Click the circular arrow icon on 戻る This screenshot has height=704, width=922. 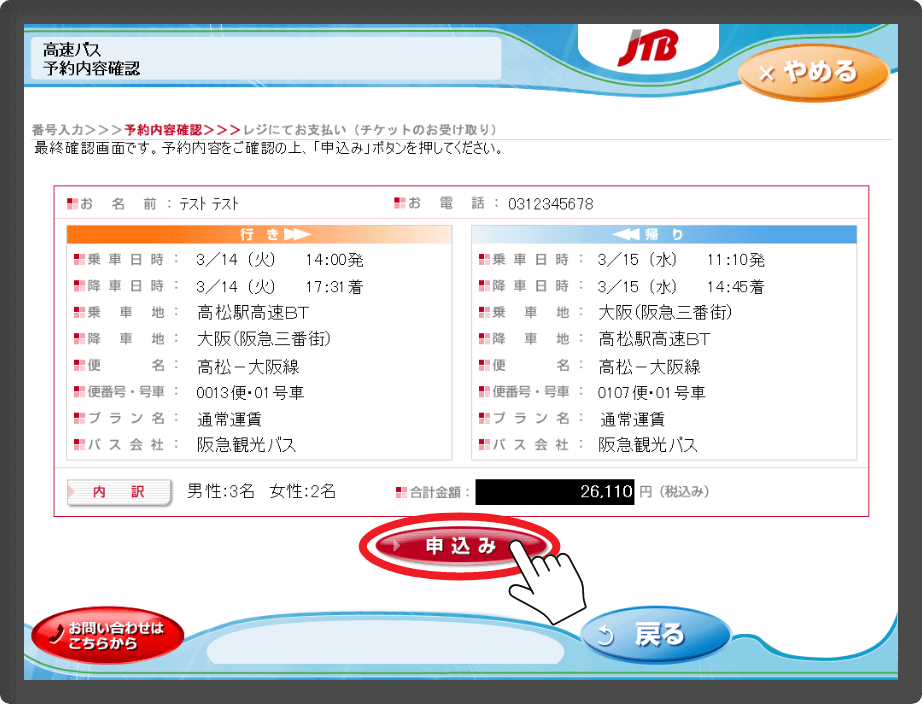point(605,635)
